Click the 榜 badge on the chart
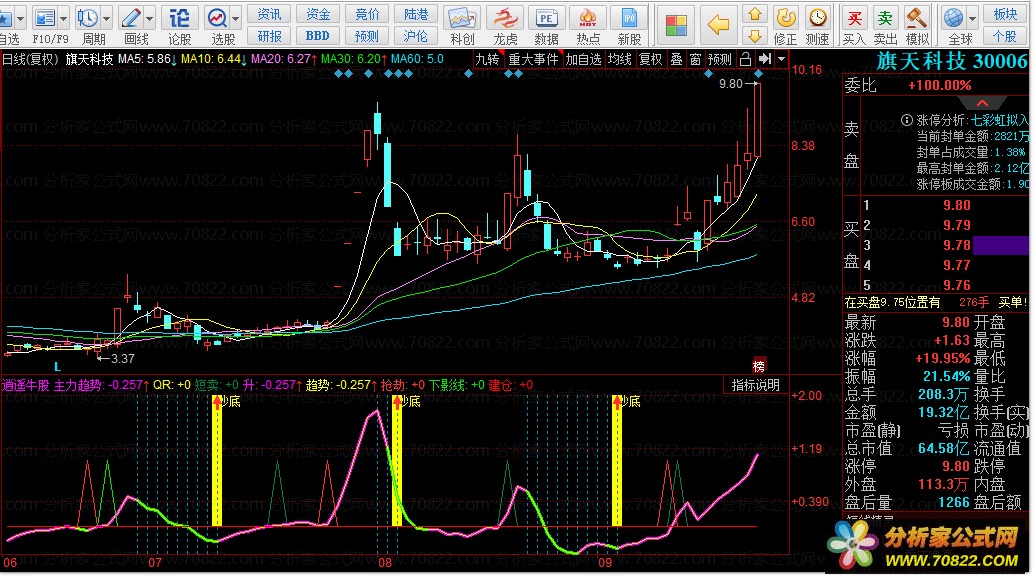1035x577 pixels. [x=758, y=366]
